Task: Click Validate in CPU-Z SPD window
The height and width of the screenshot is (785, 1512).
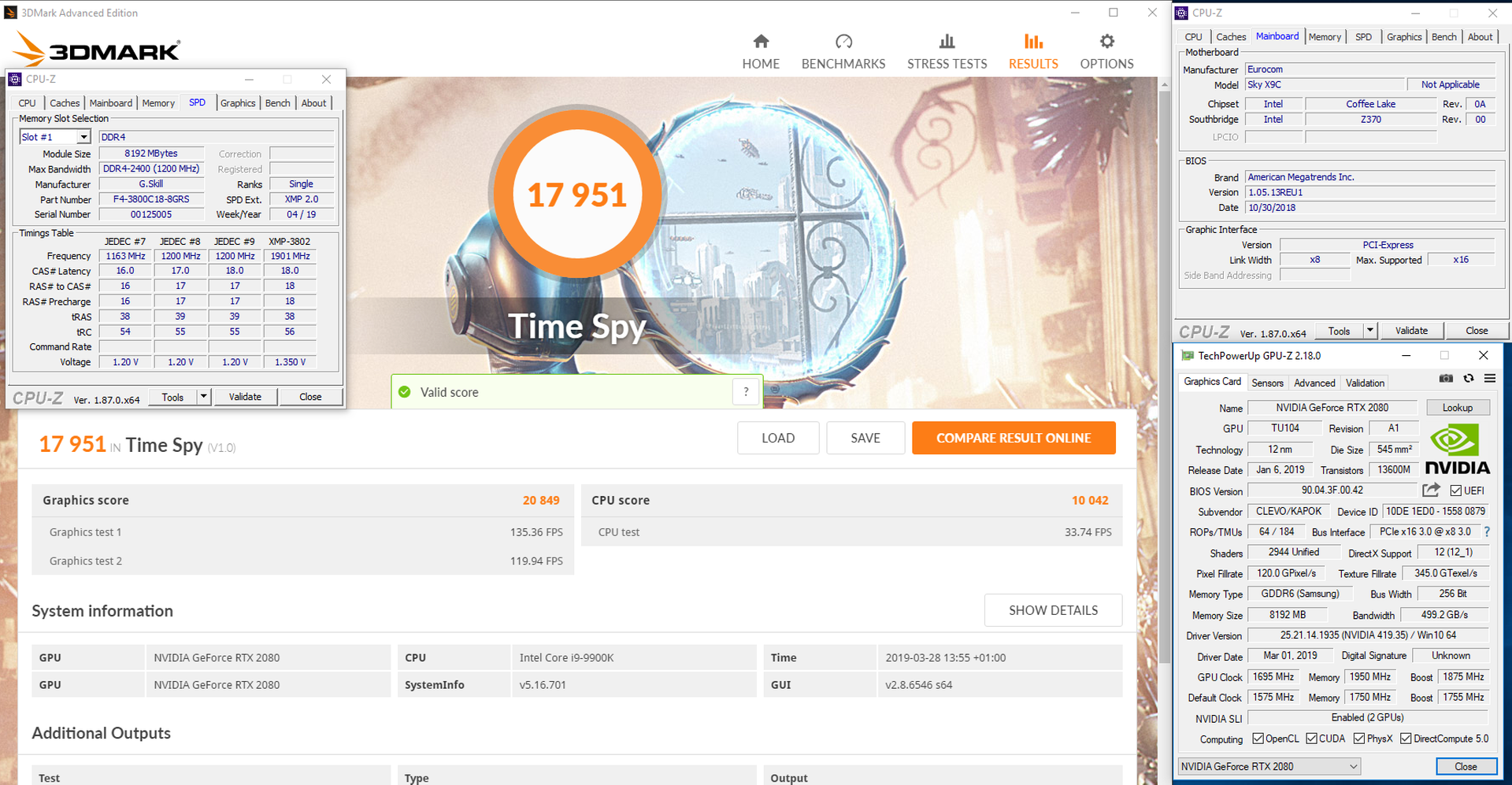Action: pos(245,397)
